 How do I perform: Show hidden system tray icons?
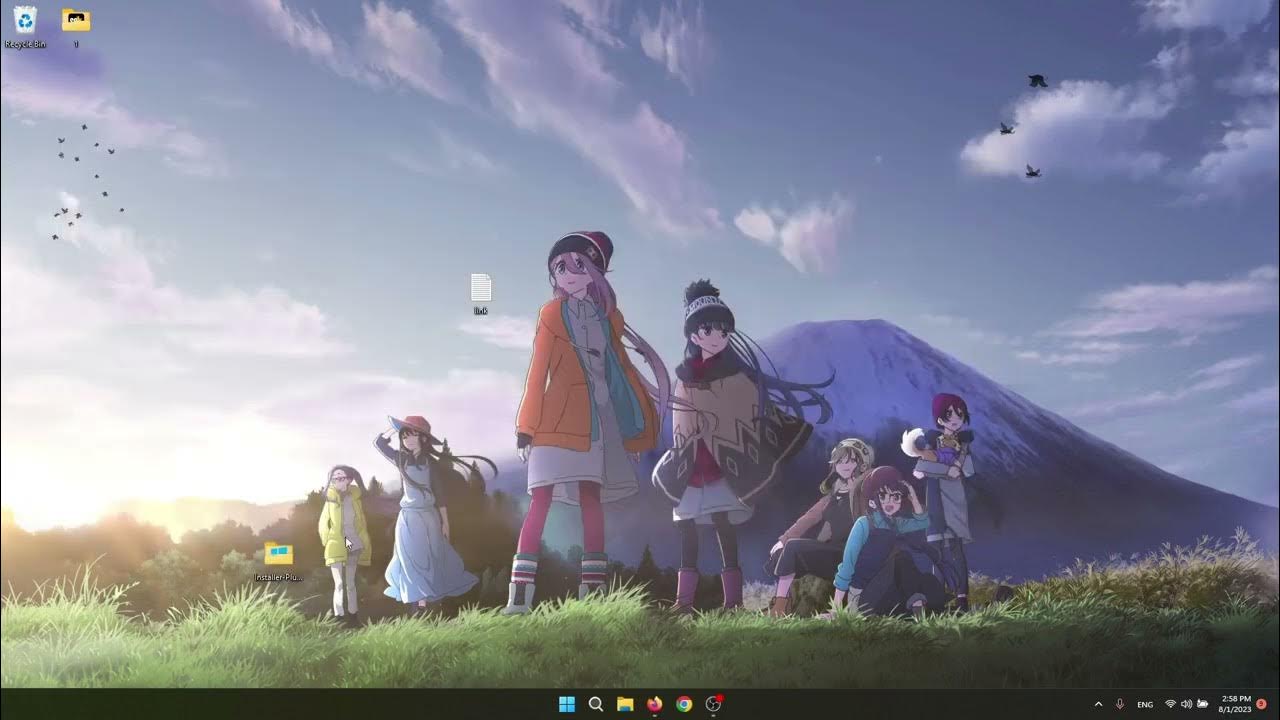click(1098, 704)
